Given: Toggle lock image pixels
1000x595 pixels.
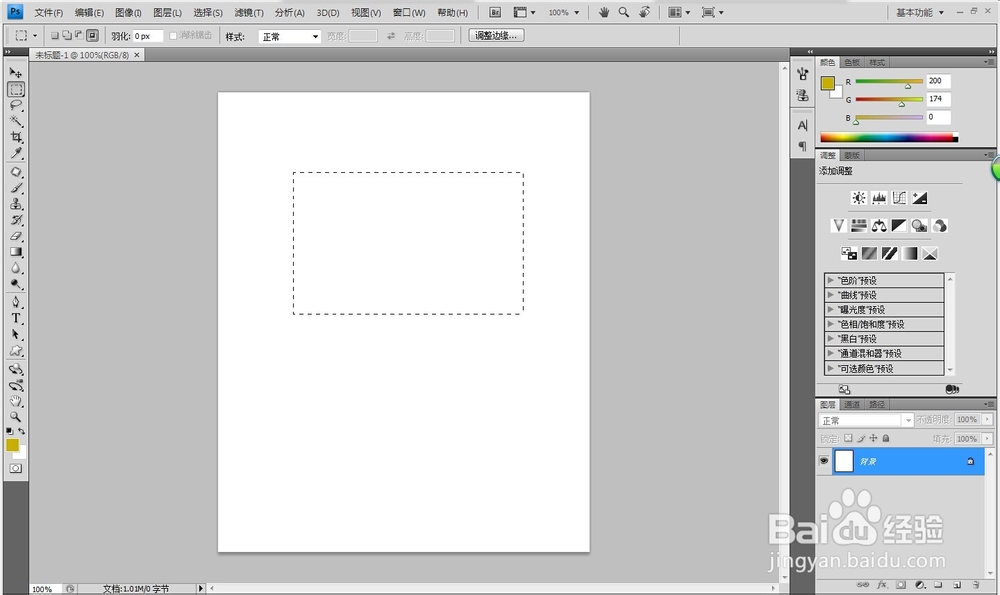Looking at the screenshot, I should [x=861, y=438].
